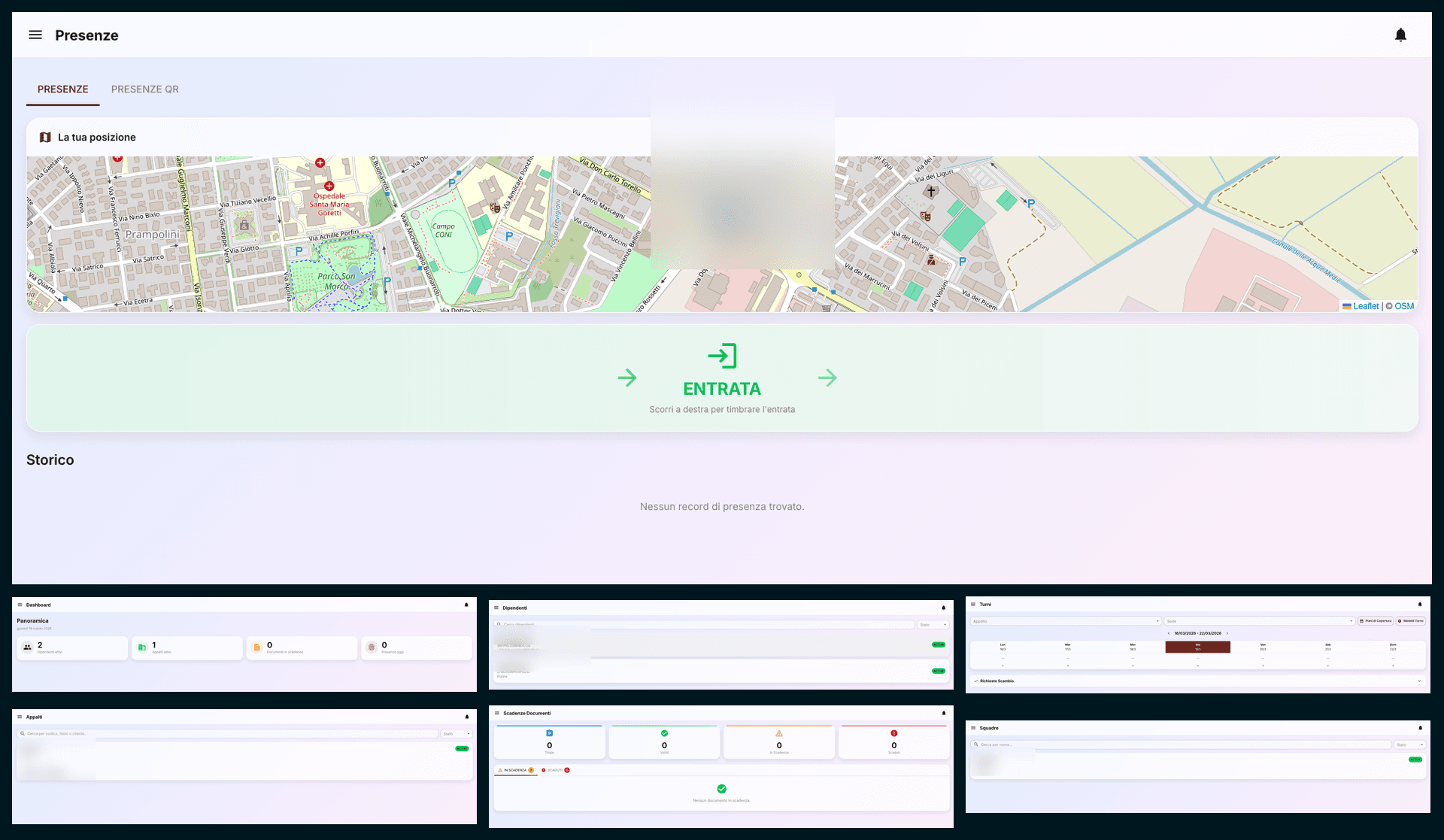Click the blue Totale documents icon

pyautogui.click(x=550, y=733)
